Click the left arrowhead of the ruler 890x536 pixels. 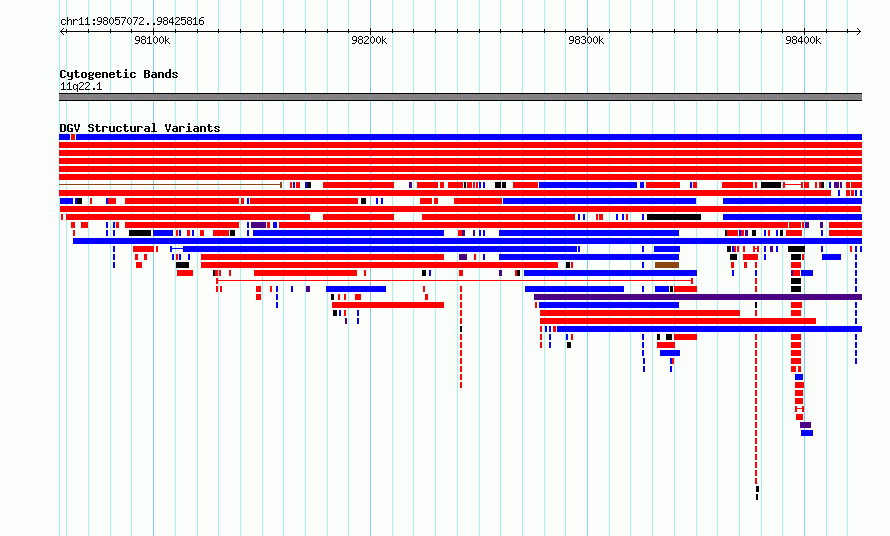62,31
